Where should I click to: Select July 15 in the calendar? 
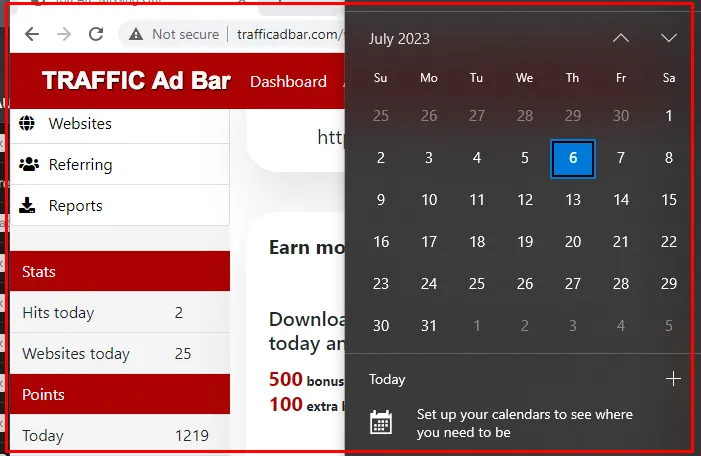(669, 200)
